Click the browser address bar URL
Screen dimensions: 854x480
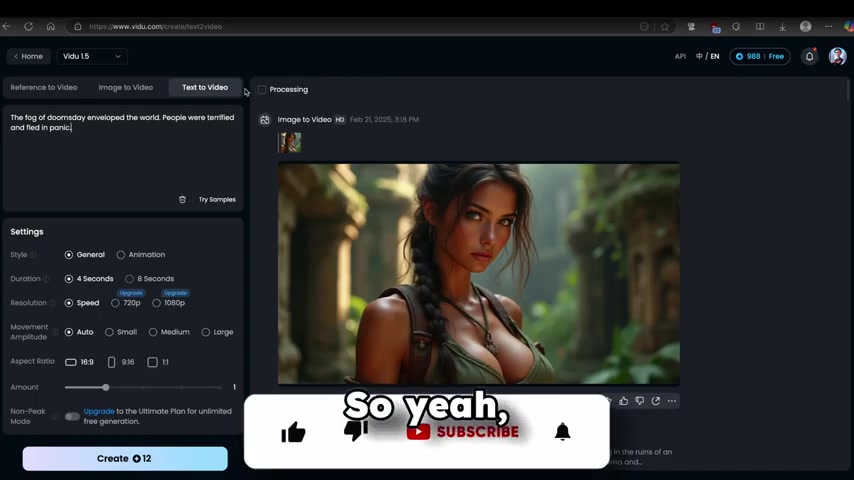point(155,26)
